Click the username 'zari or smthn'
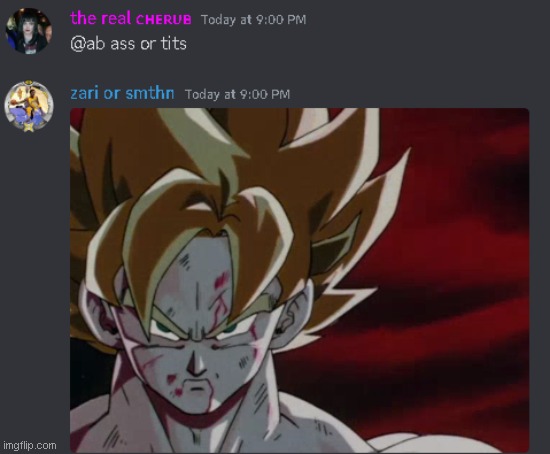Image resolution: width=550 pixels, height=454 pixels. coord(122,93)
